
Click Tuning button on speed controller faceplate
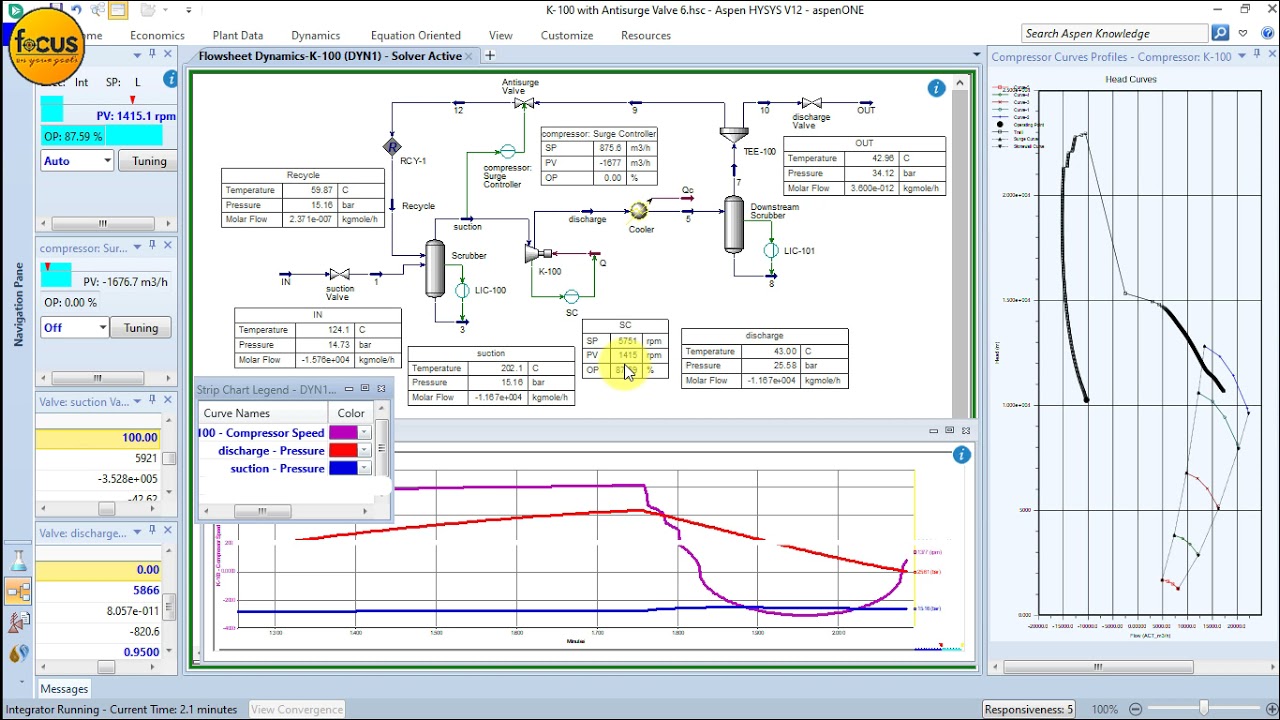click(x=149, y=161)
